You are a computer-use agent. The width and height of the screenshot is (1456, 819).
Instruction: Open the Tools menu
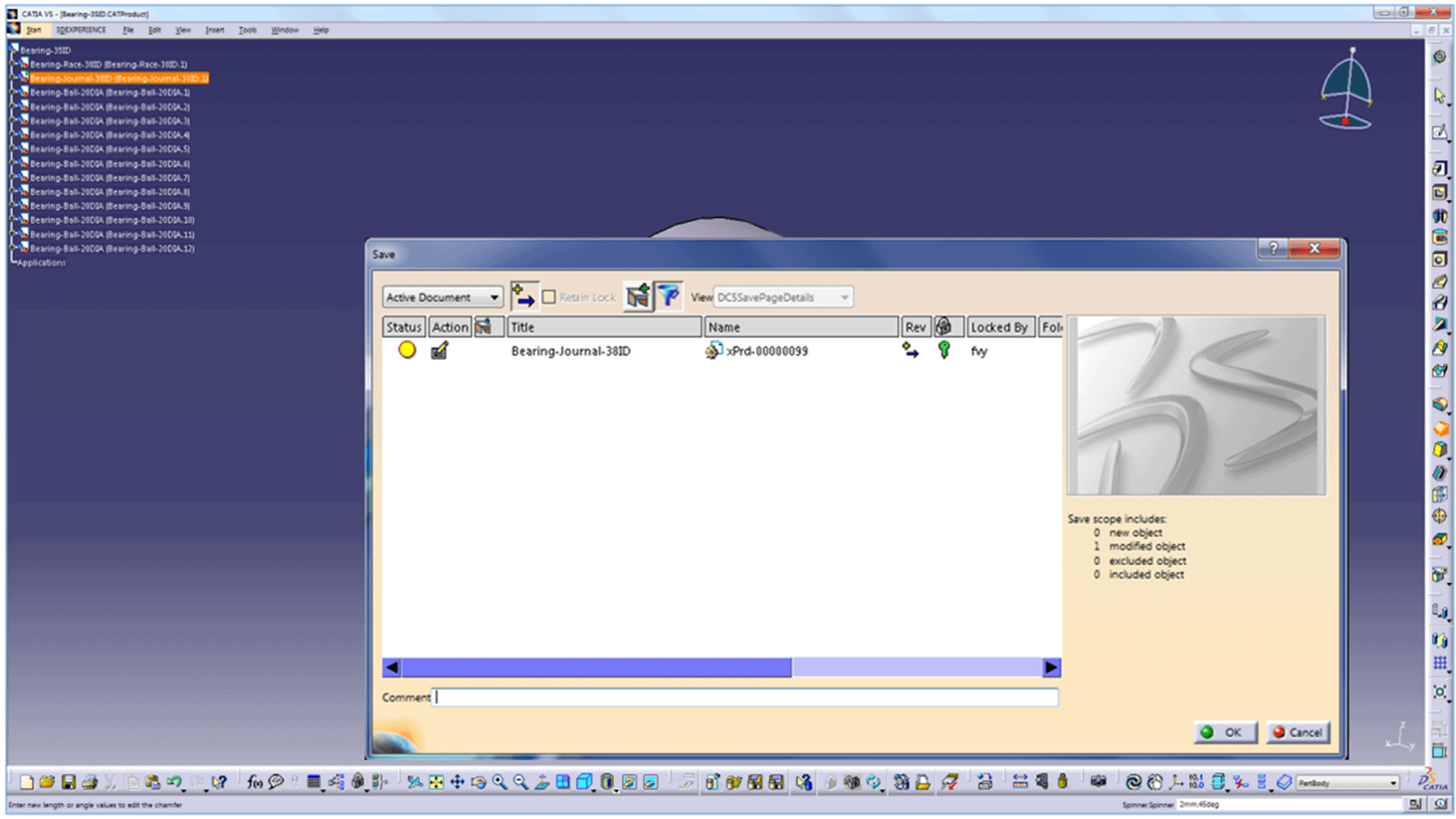point(247,30)
